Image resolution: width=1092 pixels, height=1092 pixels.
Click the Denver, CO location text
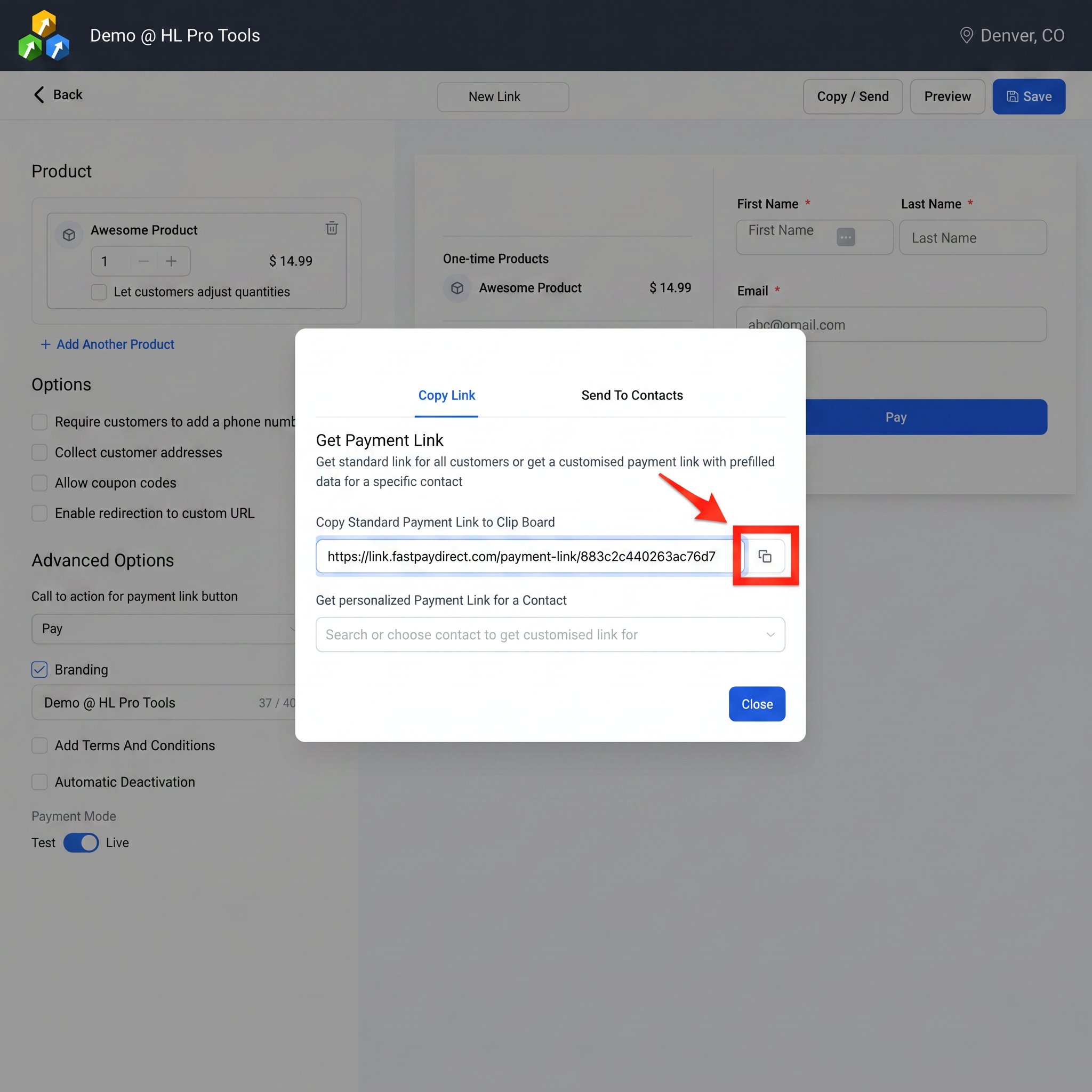click(x=1022, y=36)
